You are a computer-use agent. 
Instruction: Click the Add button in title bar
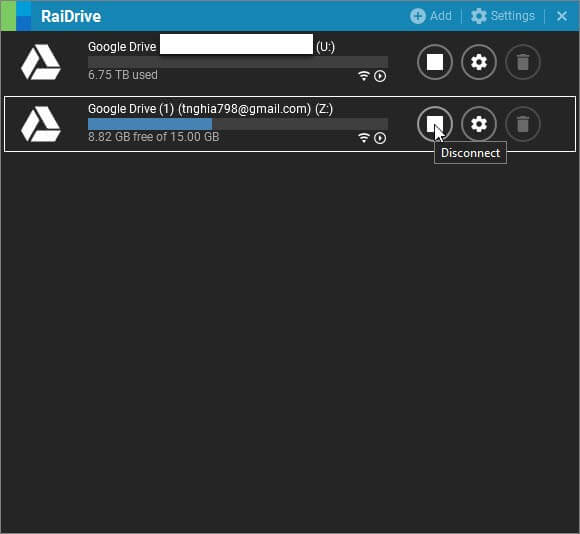[x=431, y=16]
